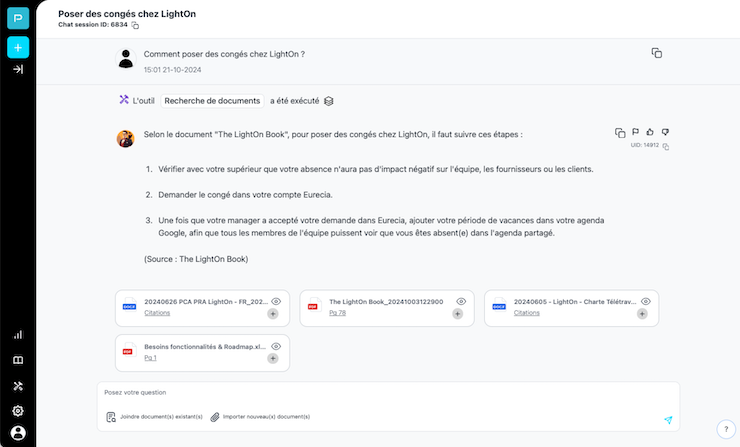
Task: Expand the sidebar with the arrow icon
Action: 18,69
